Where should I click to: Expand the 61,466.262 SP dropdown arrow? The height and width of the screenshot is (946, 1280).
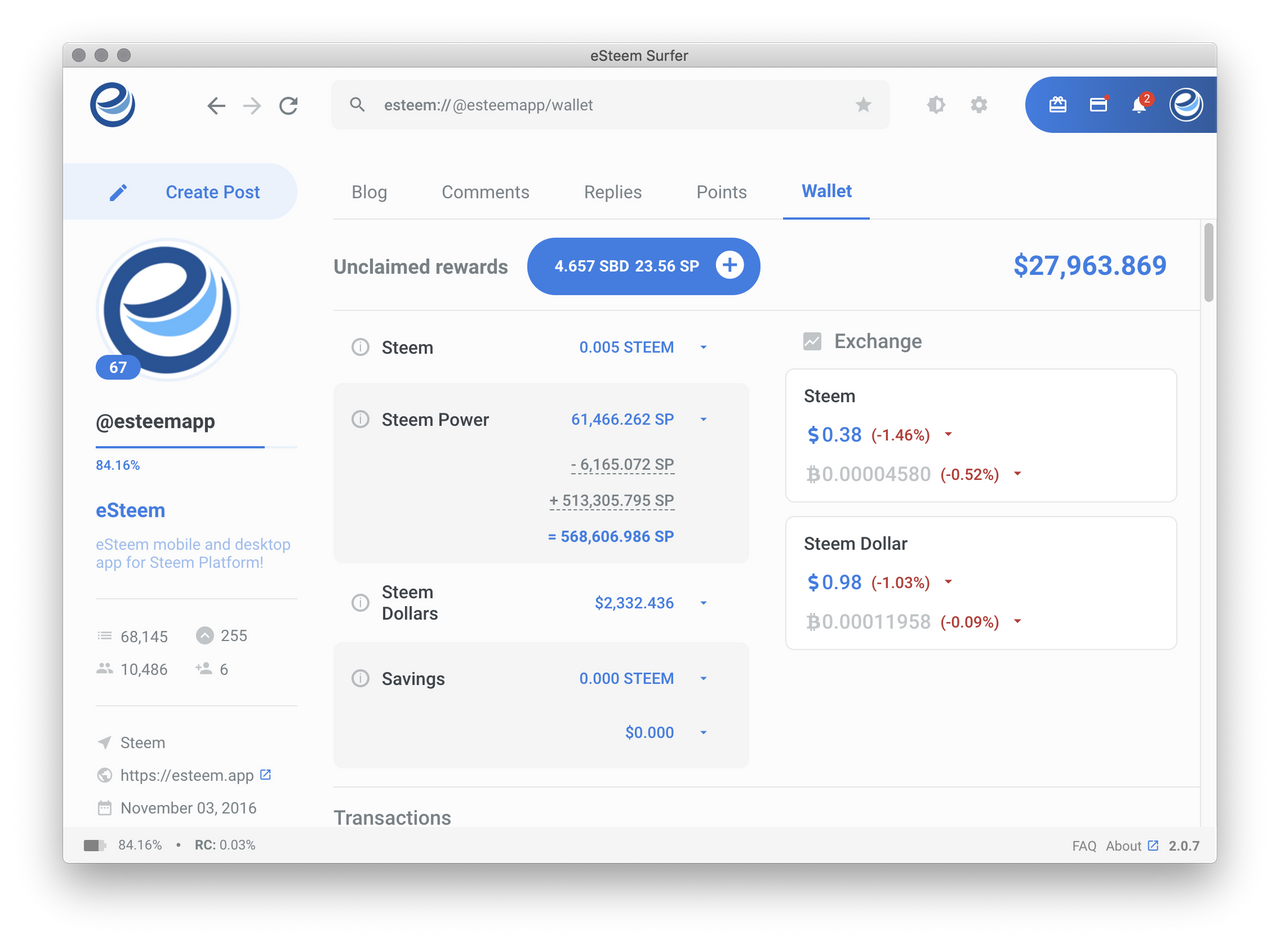pyautogui.click(x=703, y=420)
